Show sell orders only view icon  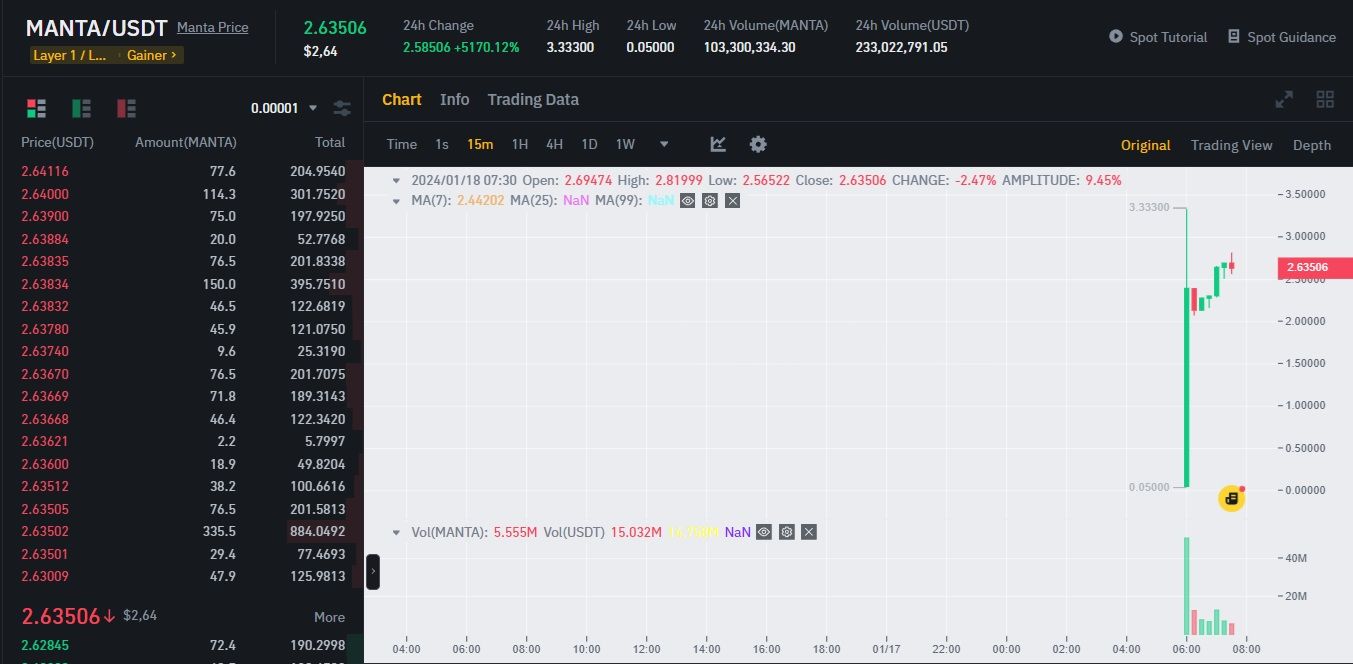[x=127, y=108]
